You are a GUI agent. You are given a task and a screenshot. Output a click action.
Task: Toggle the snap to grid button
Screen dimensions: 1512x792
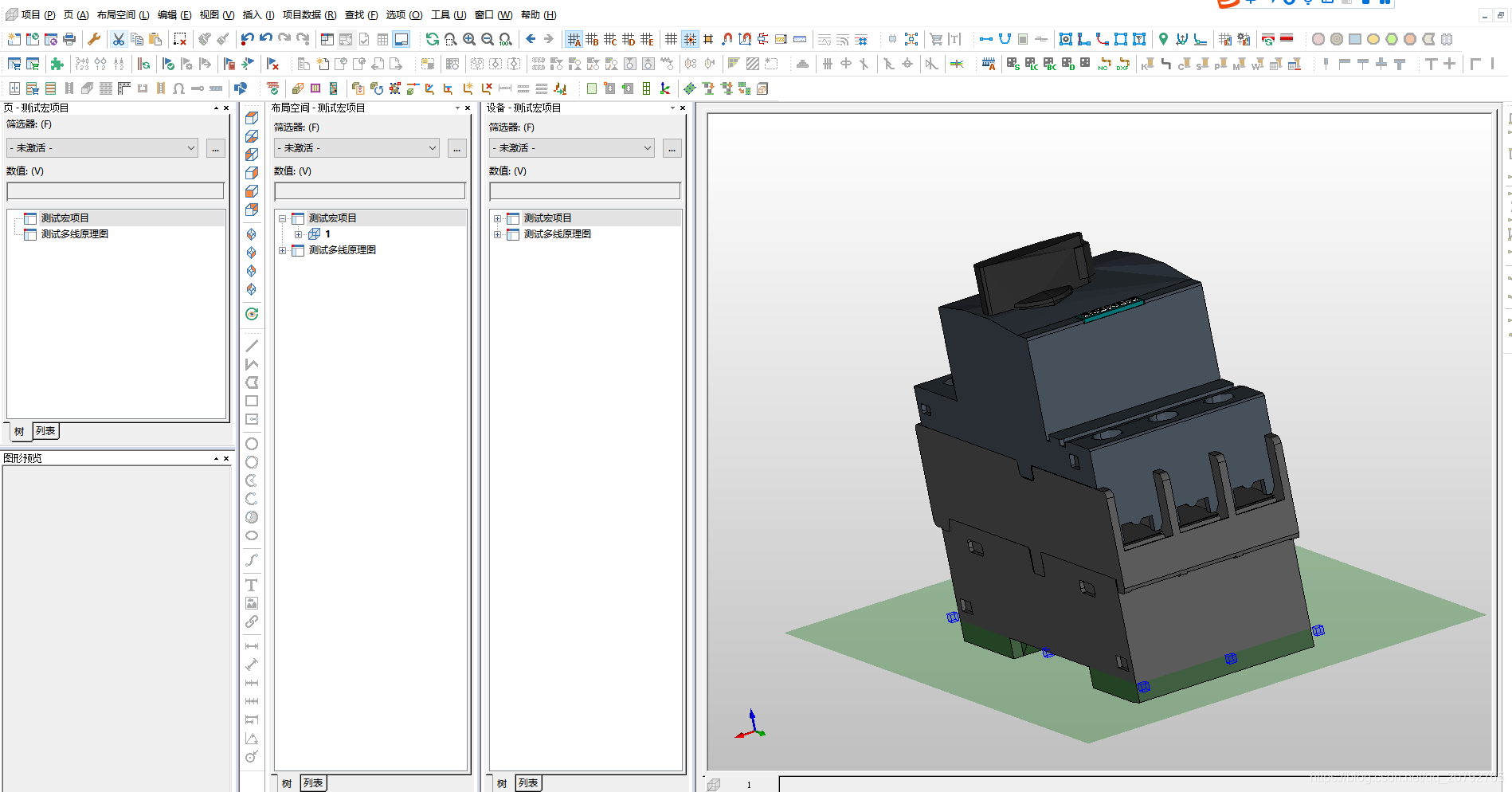[x=690, y=39]
